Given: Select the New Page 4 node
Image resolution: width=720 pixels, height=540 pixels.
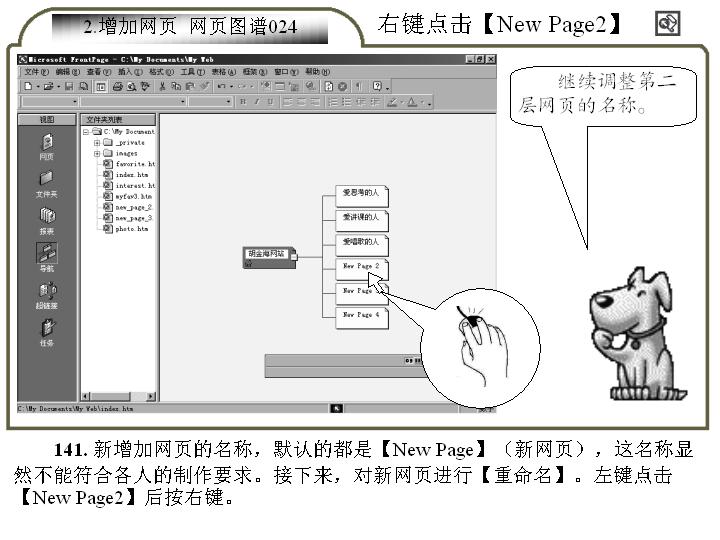Looking at the screenshot, I should pos(362,317).
